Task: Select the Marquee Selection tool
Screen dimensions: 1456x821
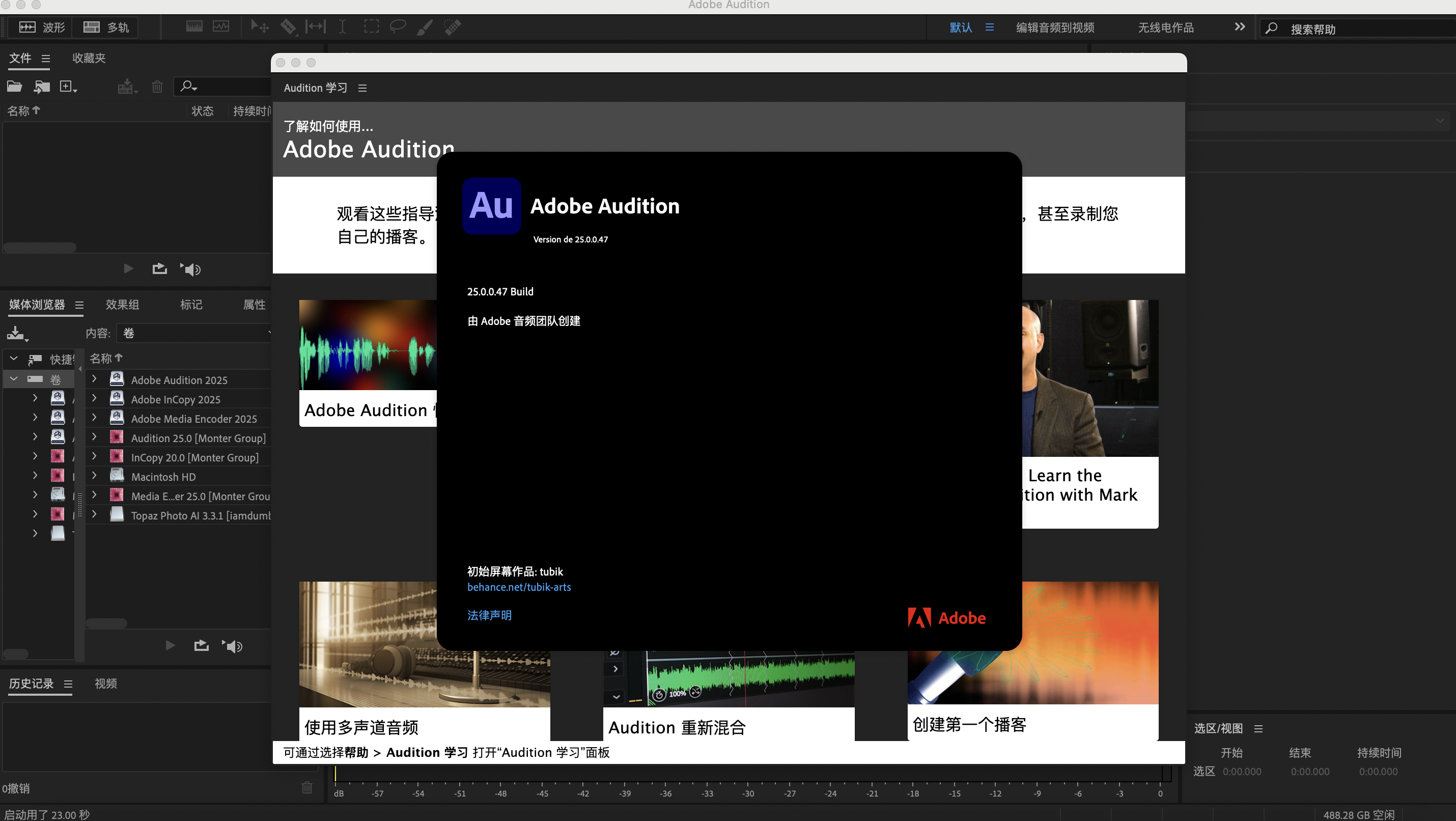Action: [371, 26]
